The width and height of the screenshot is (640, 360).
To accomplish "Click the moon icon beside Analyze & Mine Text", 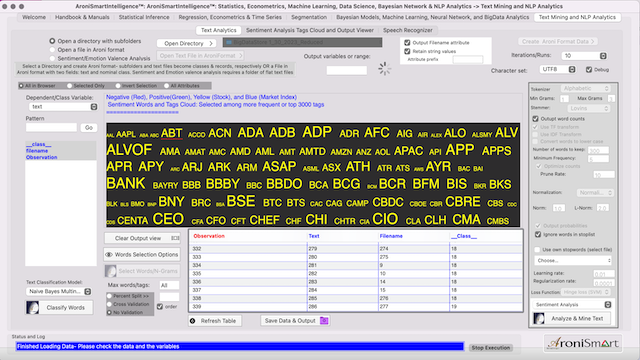I will (x=539, y=318).
